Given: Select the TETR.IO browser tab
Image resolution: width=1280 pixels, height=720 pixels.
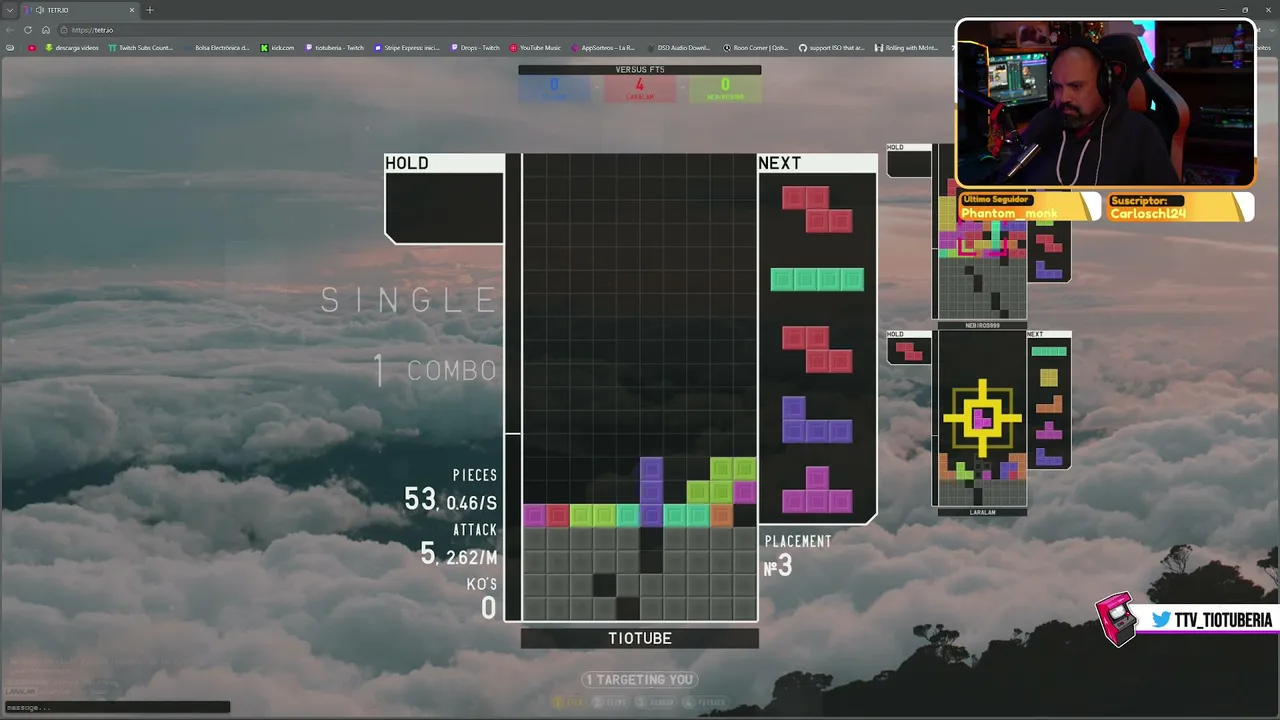Looking at the screenshot, I should pos(80,10).
